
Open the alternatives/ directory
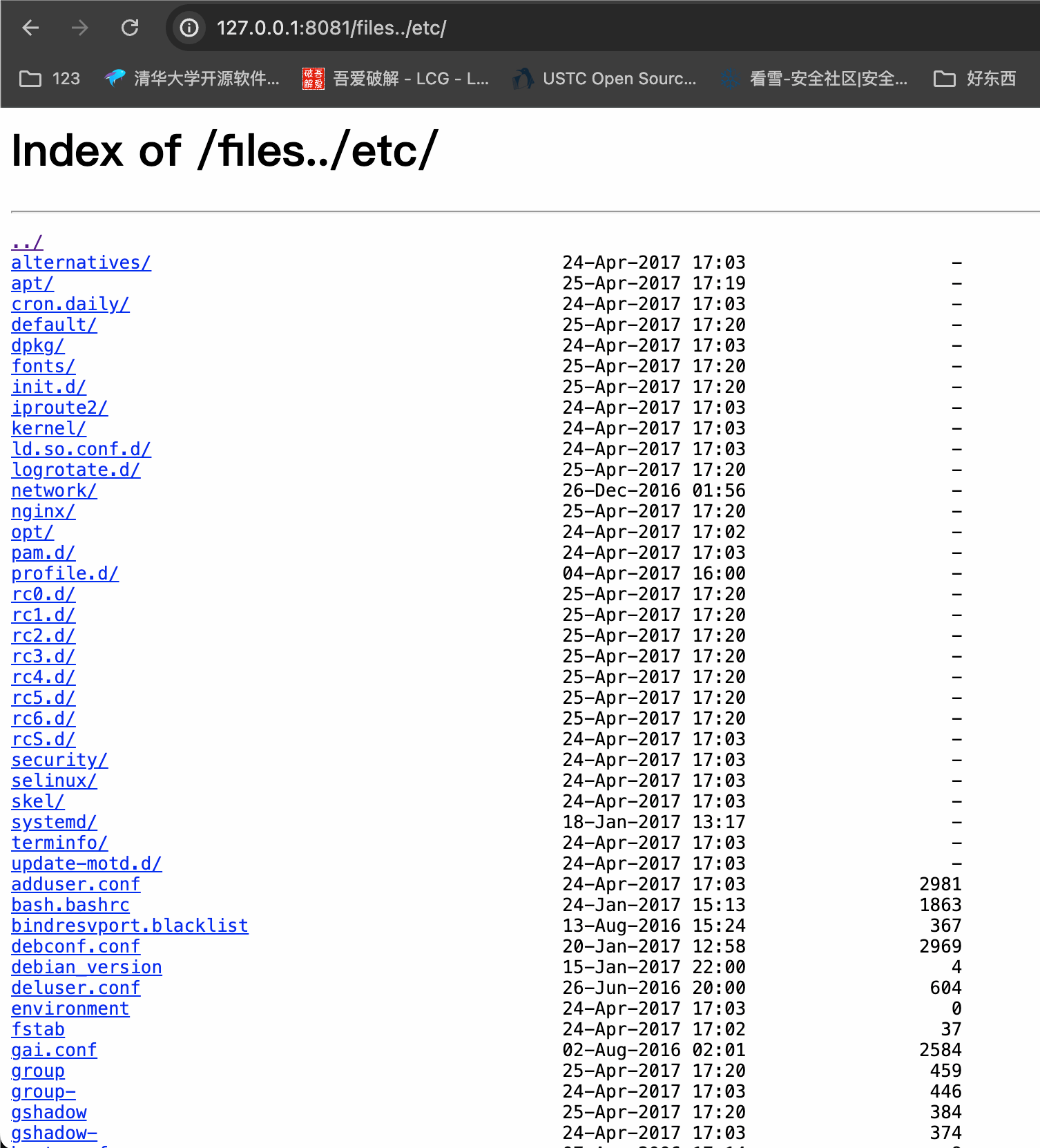(81, 262)
